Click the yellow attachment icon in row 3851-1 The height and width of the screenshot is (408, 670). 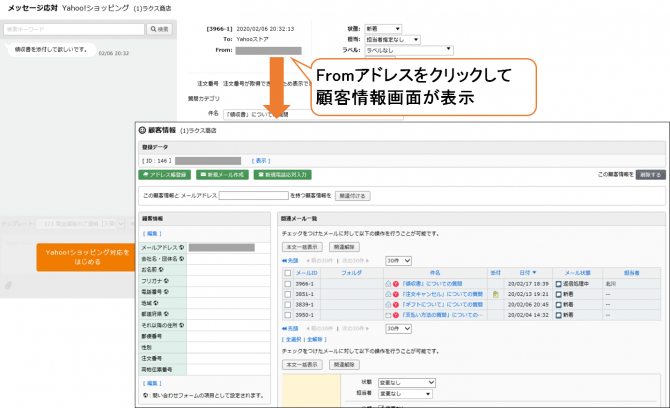[496, 294]
